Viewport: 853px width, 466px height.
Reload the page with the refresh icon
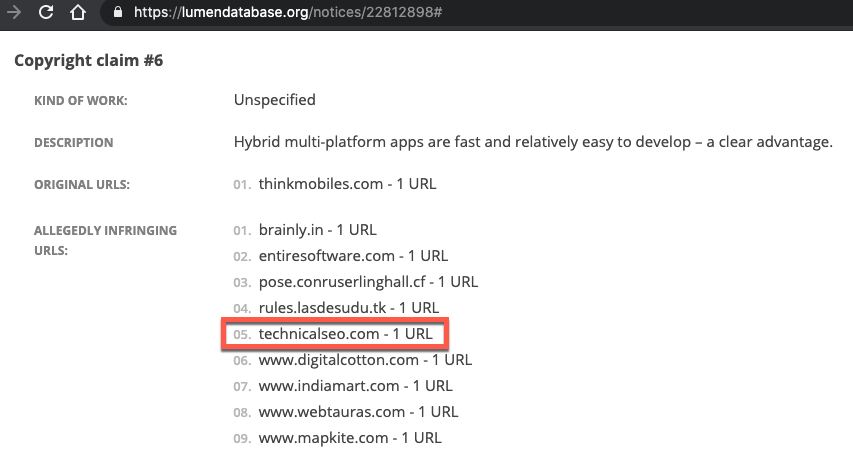point(46,12)
